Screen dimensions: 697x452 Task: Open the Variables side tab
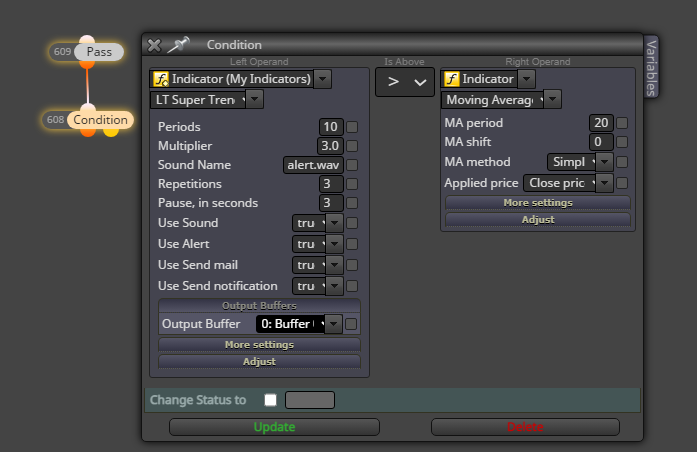pos(651,67)
